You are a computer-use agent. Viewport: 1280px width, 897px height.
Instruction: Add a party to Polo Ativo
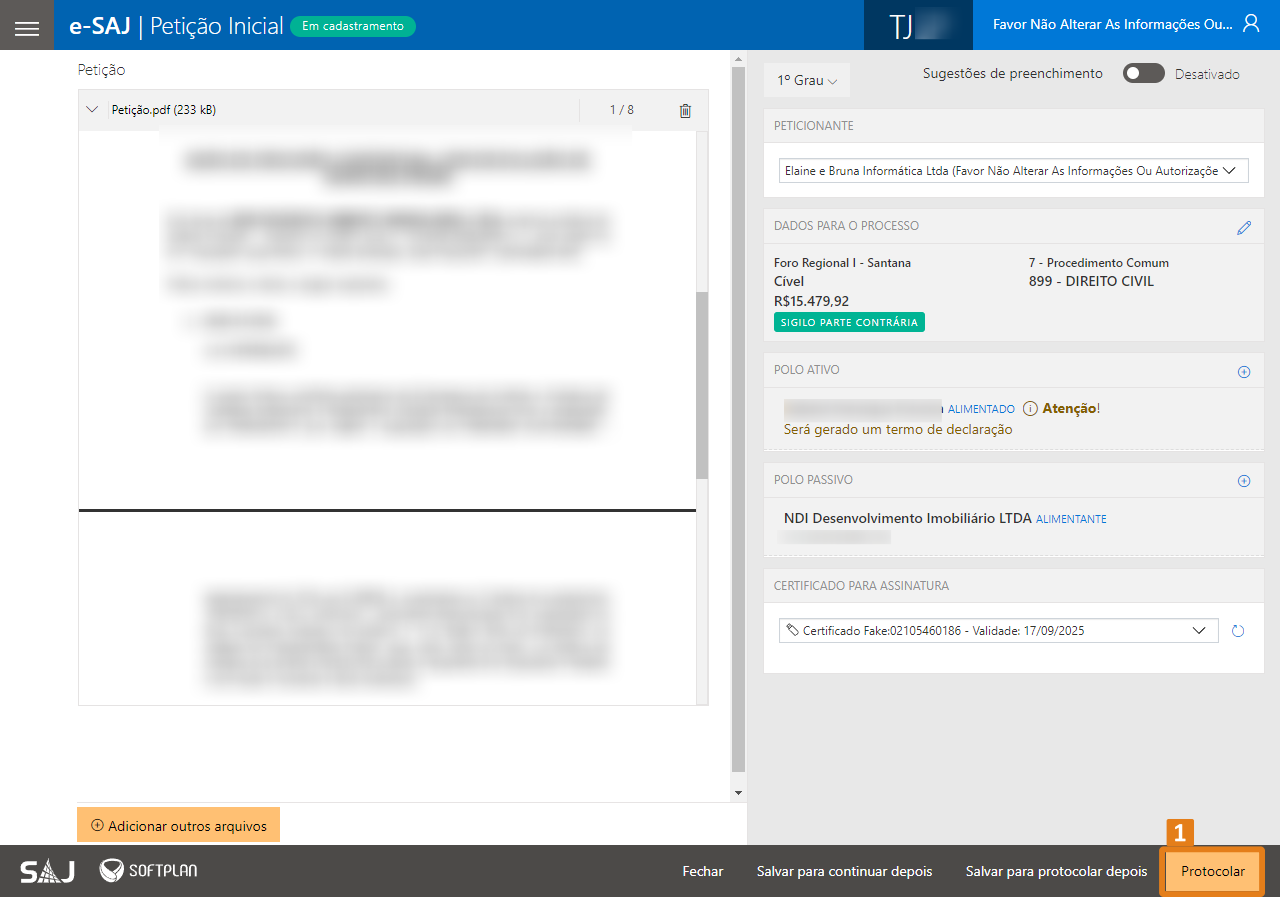(x=1244, y=372)
